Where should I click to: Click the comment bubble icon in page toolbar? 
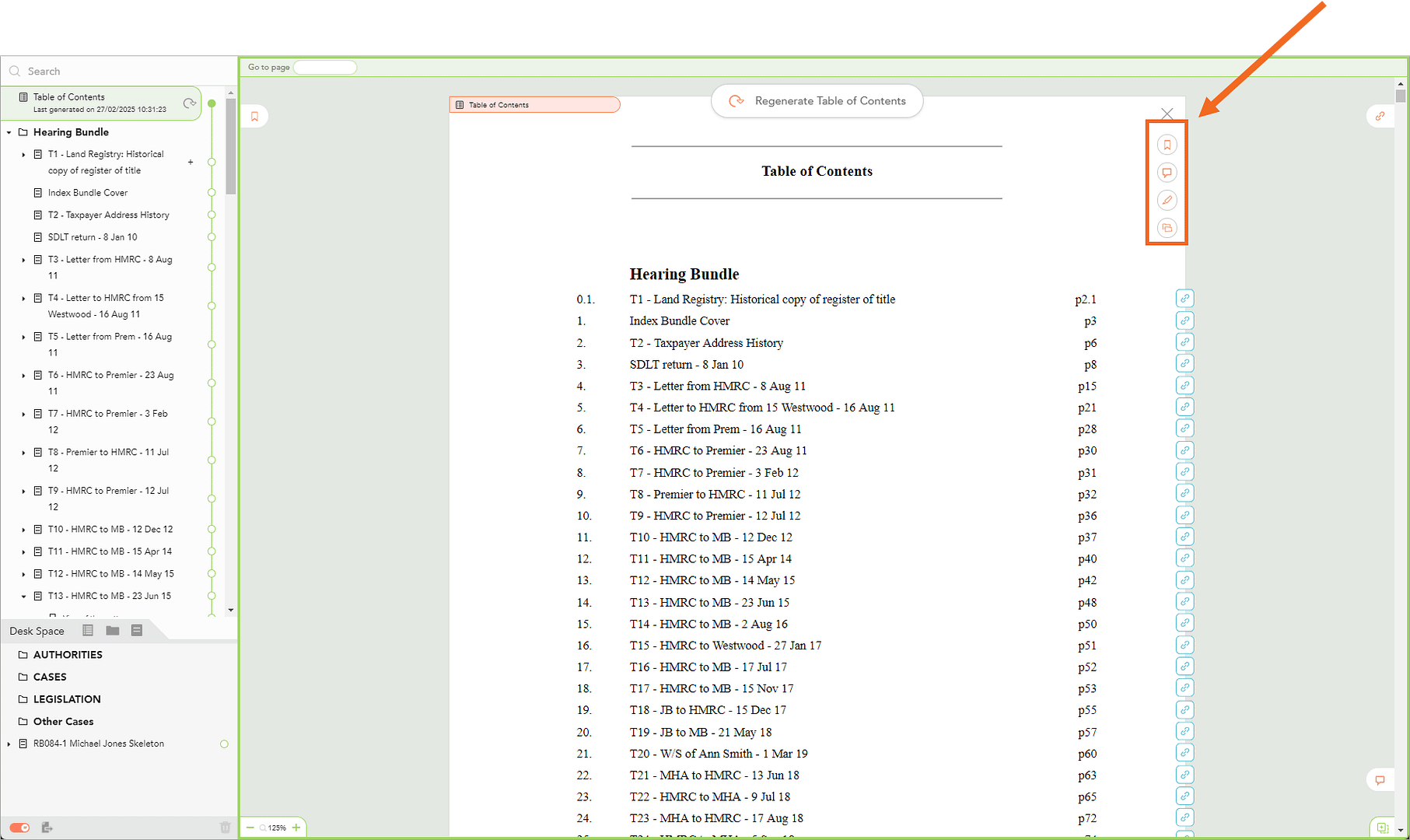(x=1167, y=173)
